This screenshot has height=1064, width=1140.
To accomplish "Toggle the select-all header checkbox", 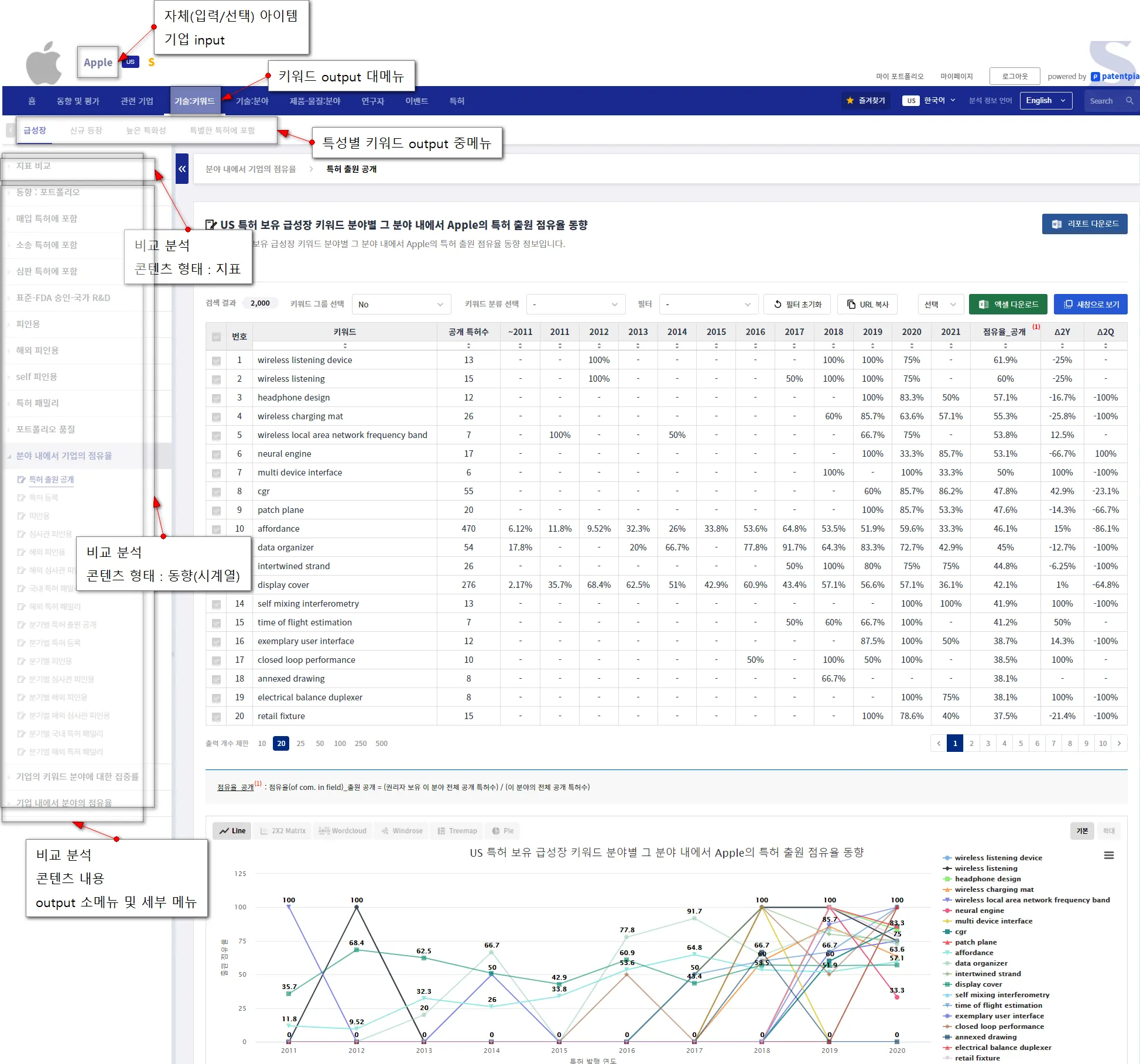I will [x=217, y=337].
